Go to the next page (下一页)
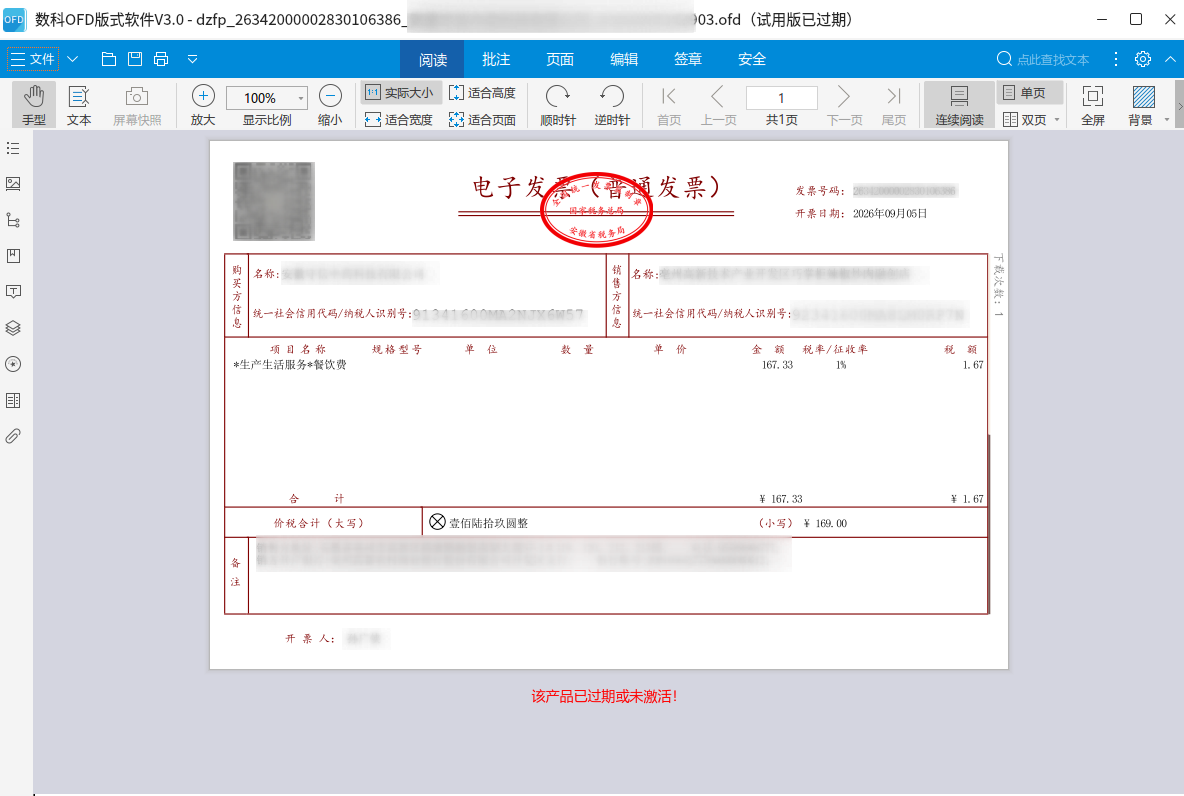This screenshot has width=1184, height=796. pyautogui.click(x=844, y=104)
